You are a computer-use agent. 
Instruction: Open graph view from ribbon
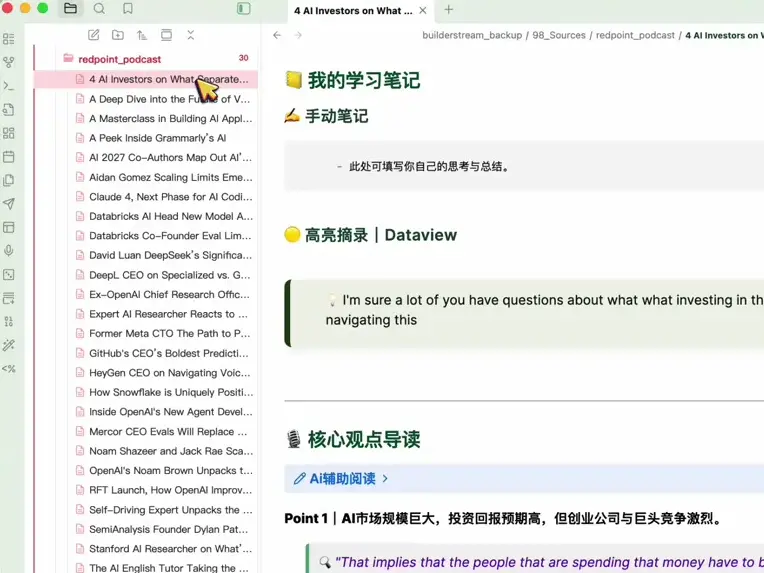point(9,62)
